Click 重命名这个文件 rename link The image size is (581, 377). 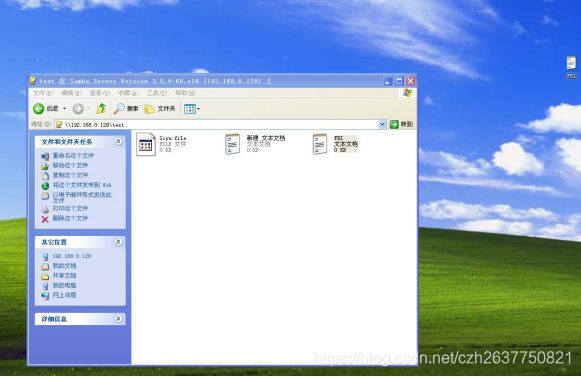pos(73,156)
